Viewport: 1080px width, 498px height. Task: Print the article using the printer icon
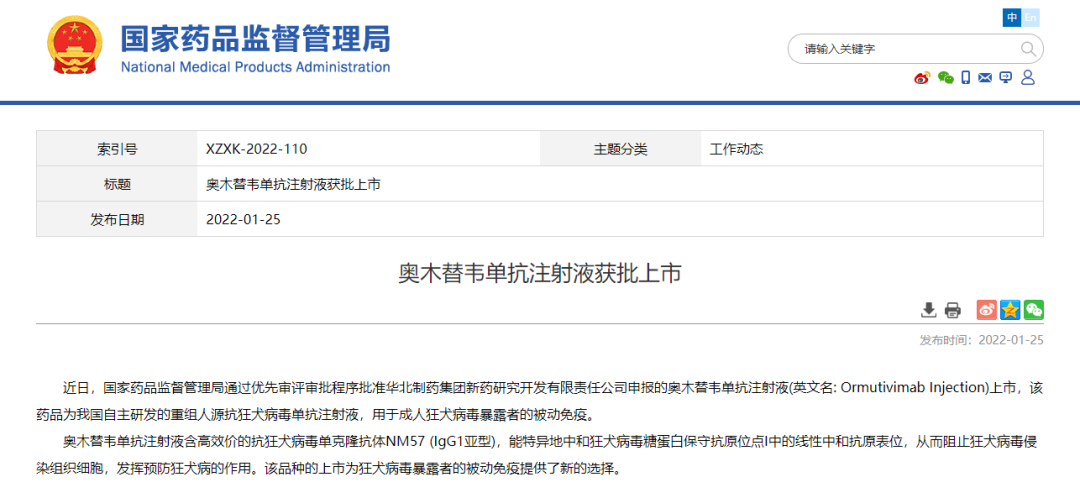pos(953,310)
